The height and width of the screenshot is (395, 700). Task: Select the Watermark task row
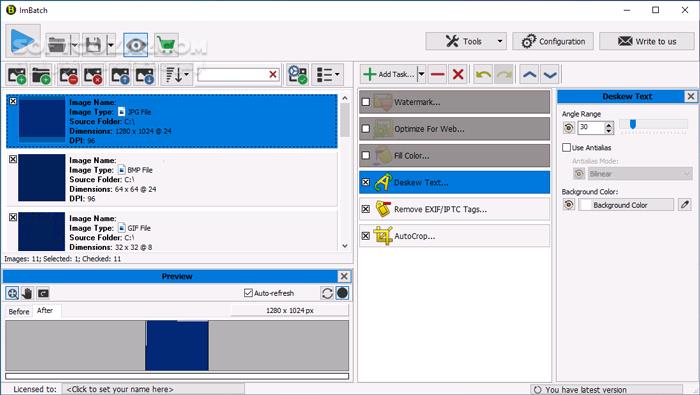(x=454, y=102)
